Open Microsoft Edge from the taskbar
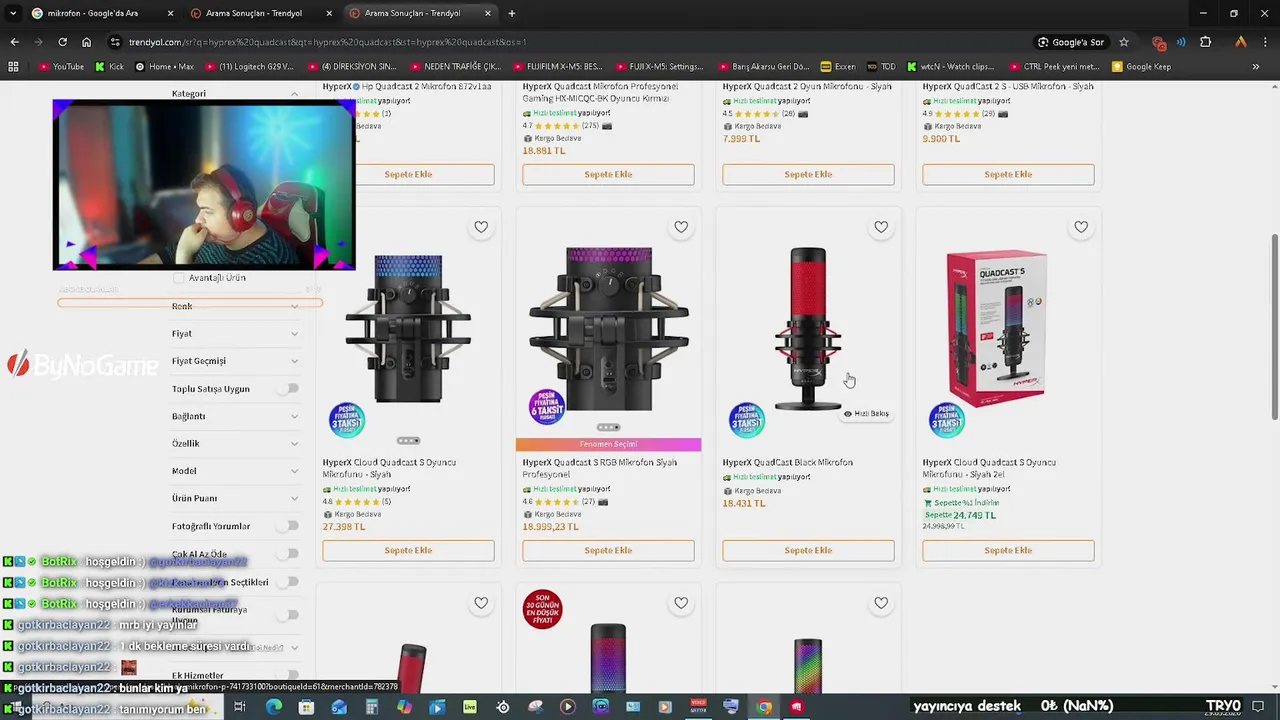 click(273, 707)
